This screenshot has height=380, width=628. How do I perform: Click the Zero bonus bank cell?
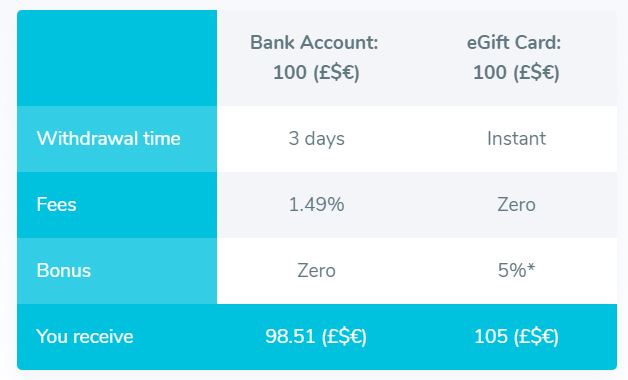click(316, 271)
